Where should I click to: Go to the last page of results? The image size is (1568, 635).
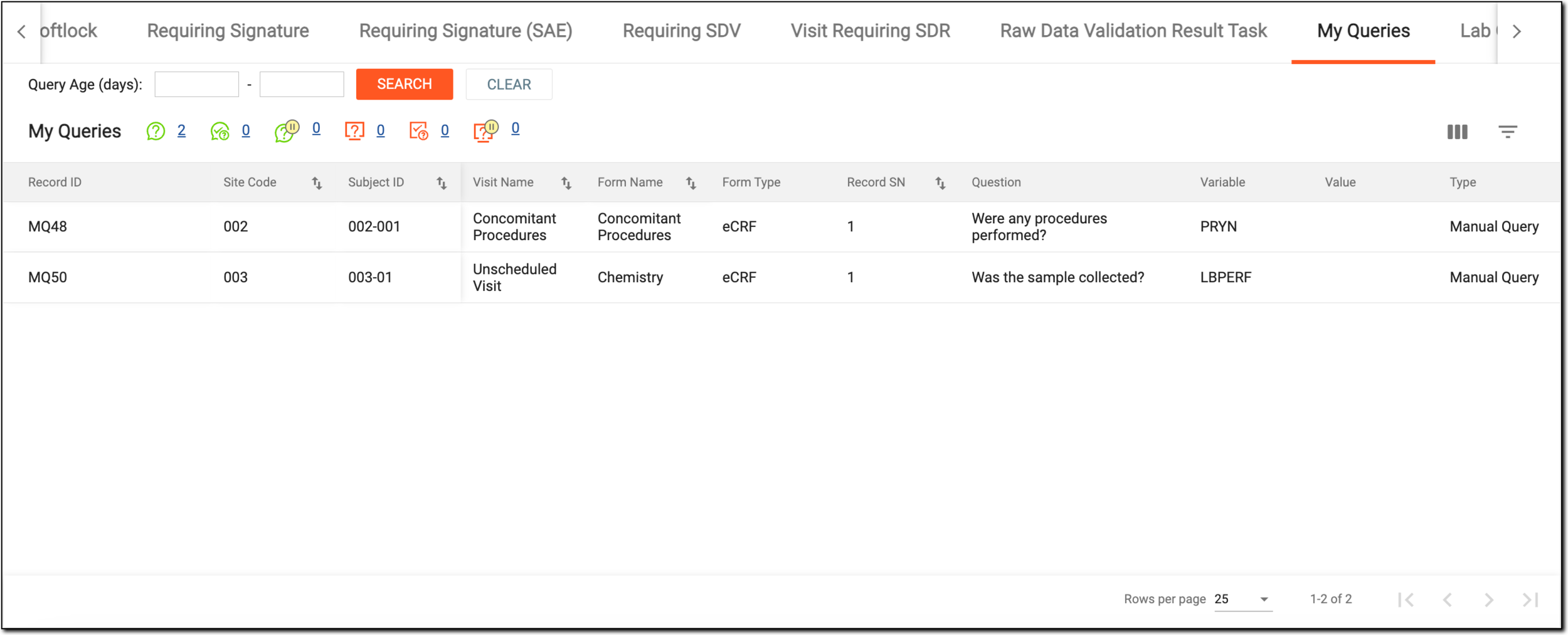[1530, 600]
